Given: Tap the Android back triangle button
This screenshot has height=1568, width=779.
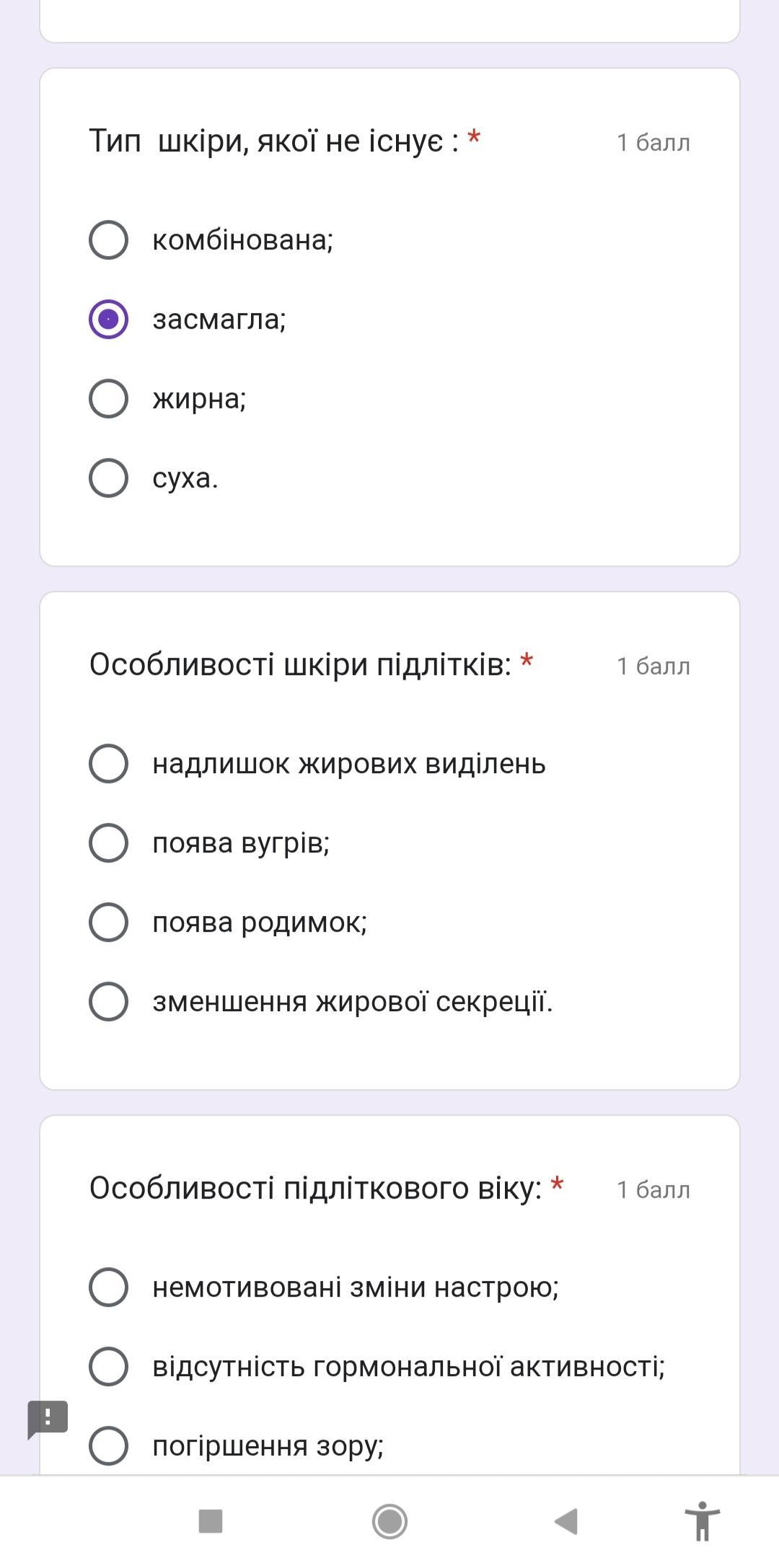Looking at the screenshot, I should [566, 1521].
